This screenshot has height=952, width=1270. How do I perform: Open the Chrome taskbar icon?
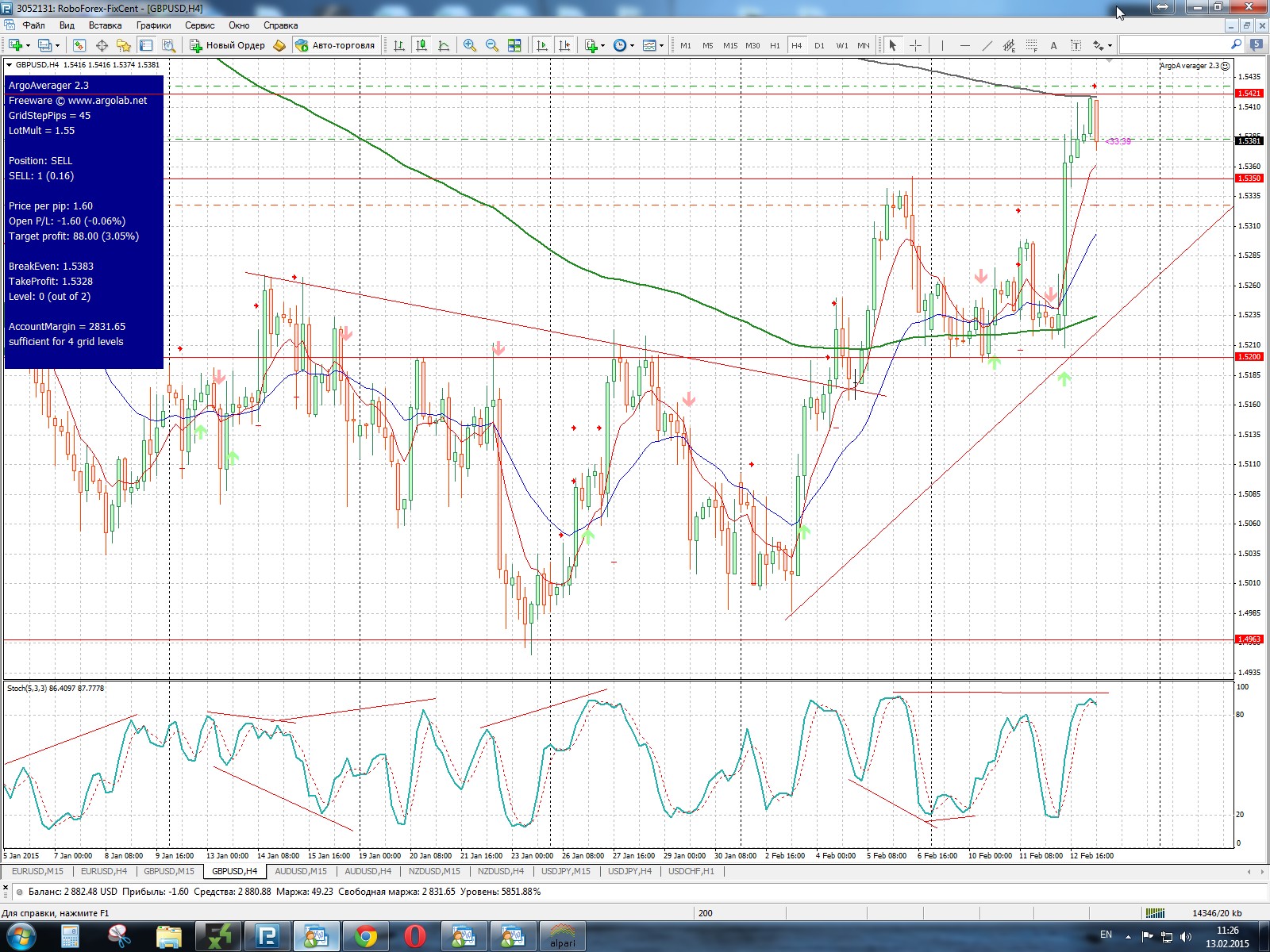(x=366, y=936)
